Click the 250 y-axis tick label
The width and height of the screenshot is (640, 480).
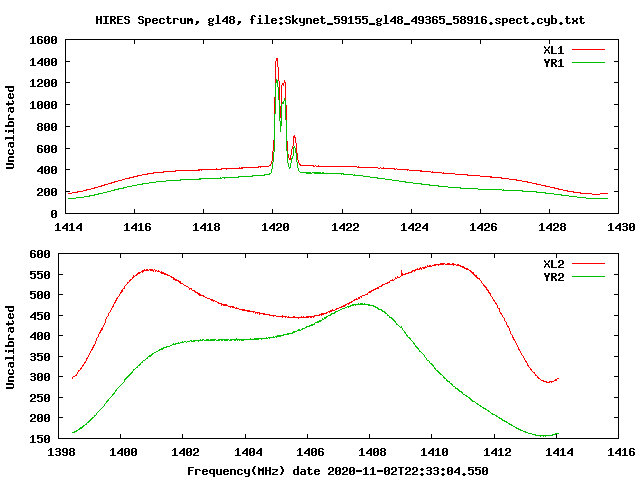pyautogui.click(x=40, y=398)
